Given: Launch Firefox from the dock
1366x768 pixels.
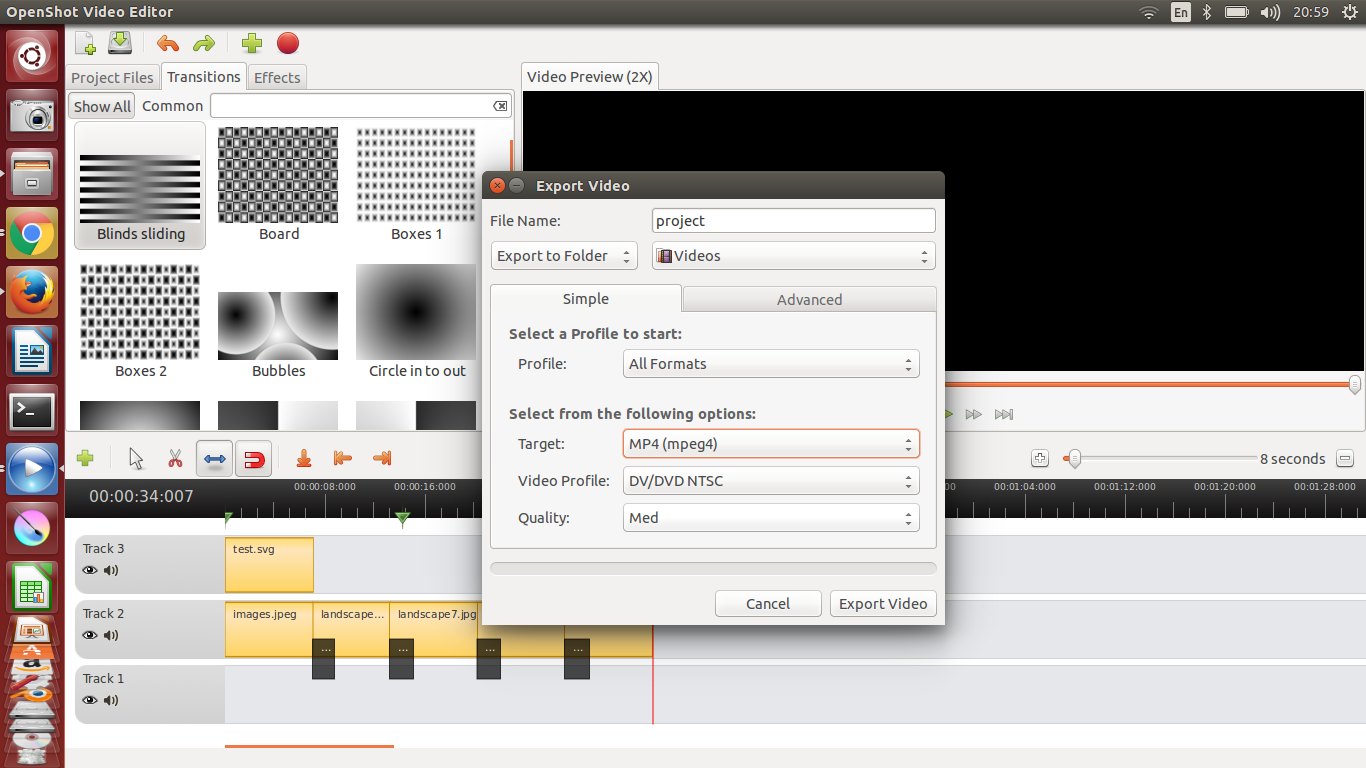Looking at the screenshot, I should 32,293.
